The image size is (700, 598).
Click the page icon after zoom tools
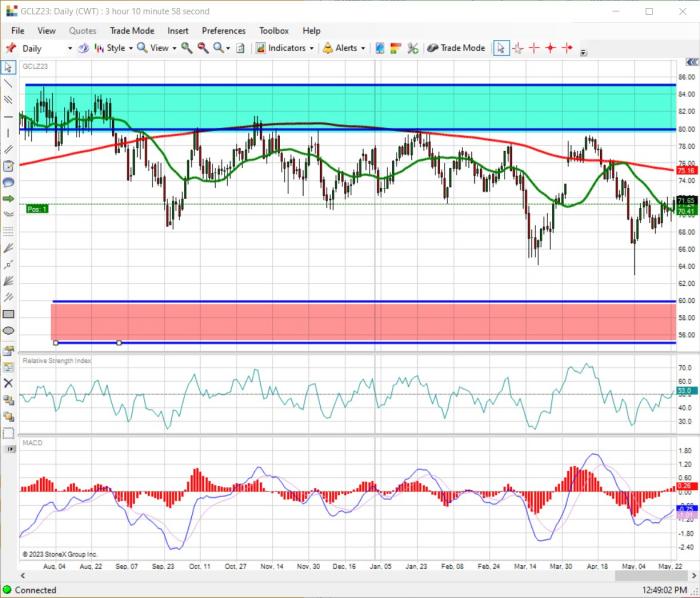tap(240, 48)
